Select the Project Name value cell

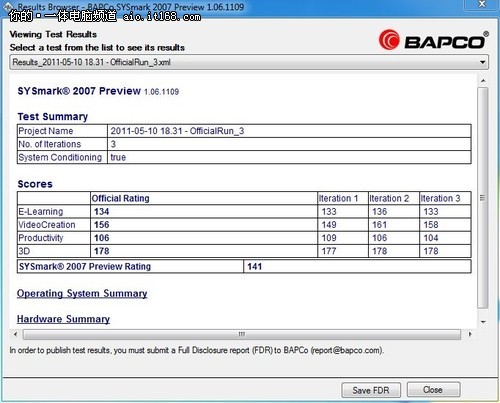[289, 131]
